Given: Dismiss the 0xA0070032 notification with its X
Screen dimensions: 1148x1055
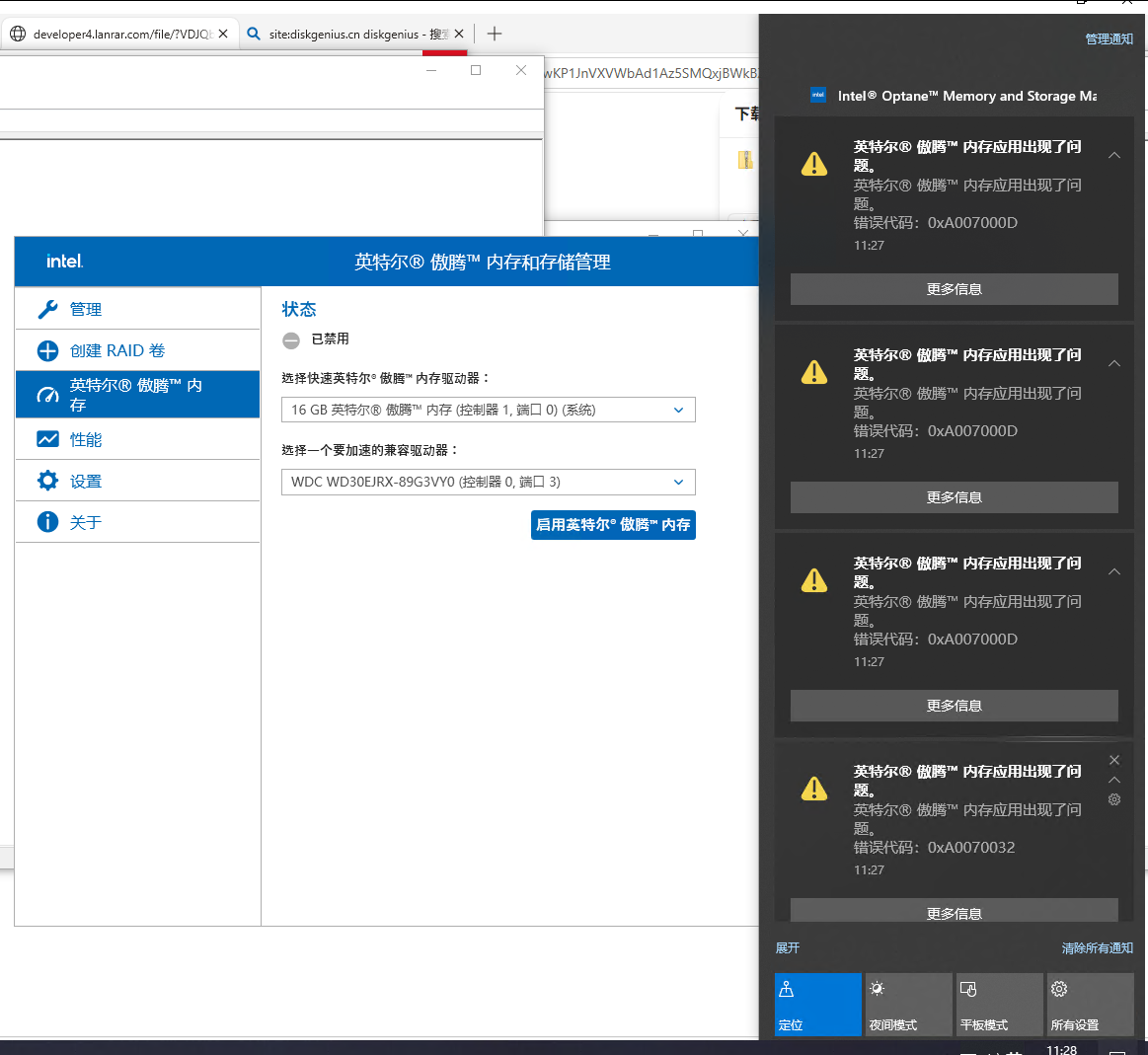Looking at the screenshot, I should (x=1114, y=760).
